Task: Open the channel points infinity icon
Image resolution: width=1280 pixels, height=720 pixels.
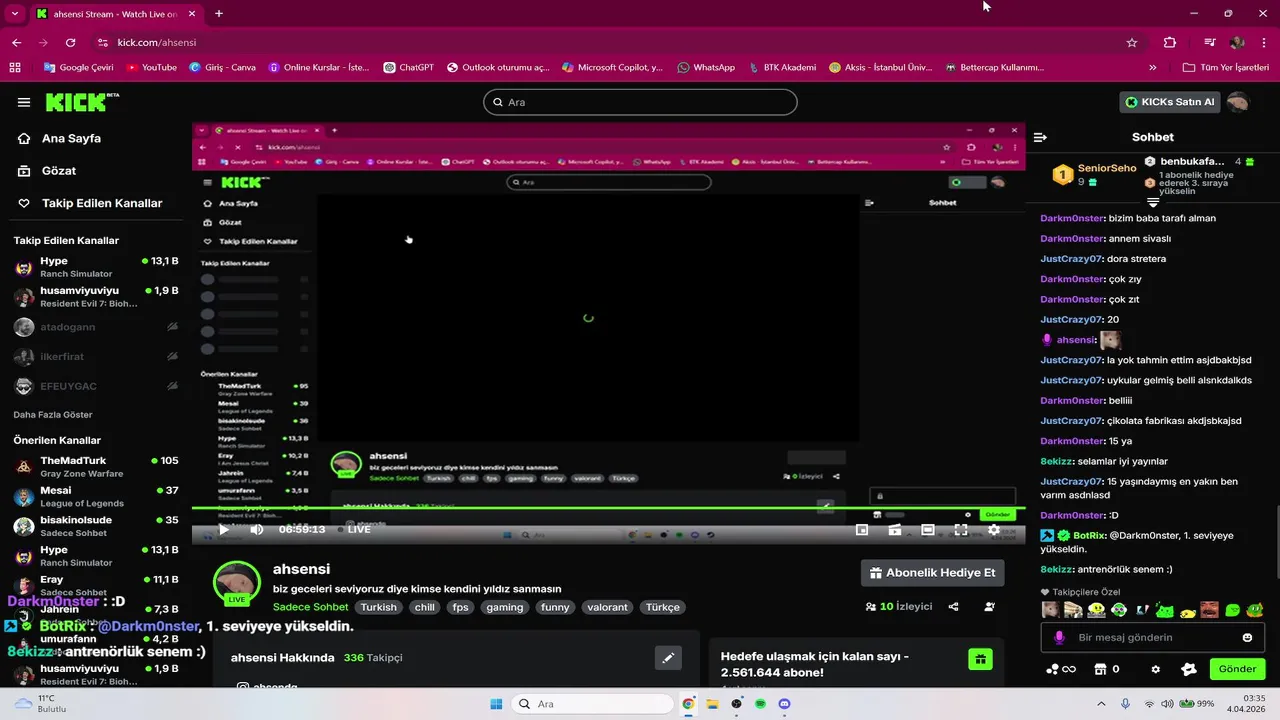Action: pyautogui.click(x=1061, y=669)
